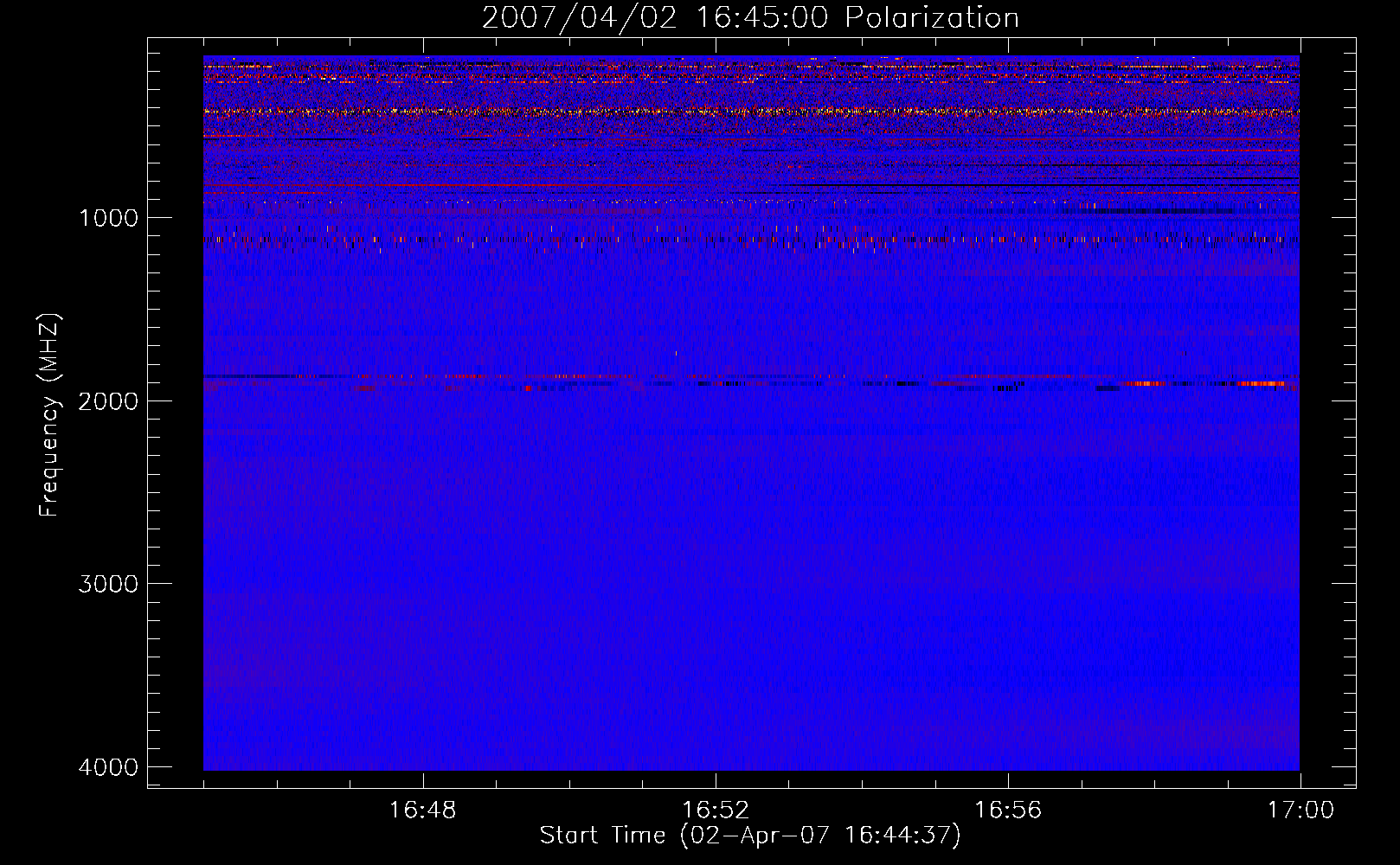Click the 1000 frequency tick label
This screenshot has width=1400, height=865.
click(108, 218)
